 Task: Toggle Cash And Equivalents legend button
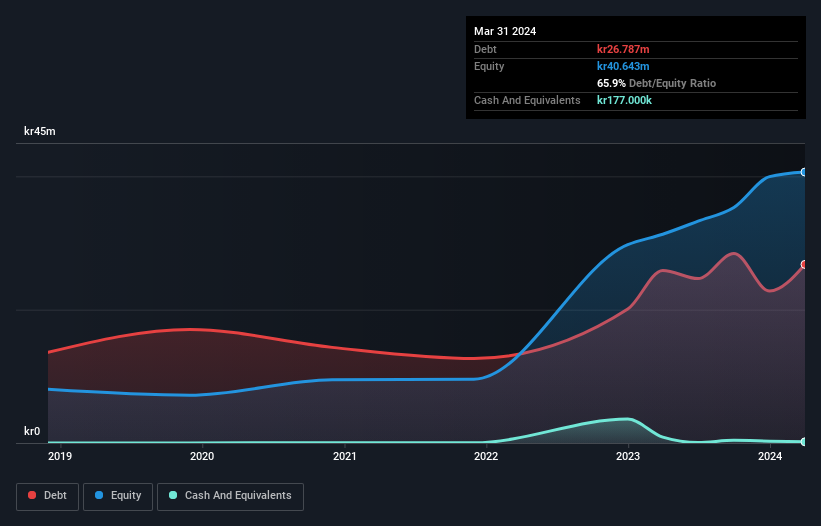click(x=230, y=496)
